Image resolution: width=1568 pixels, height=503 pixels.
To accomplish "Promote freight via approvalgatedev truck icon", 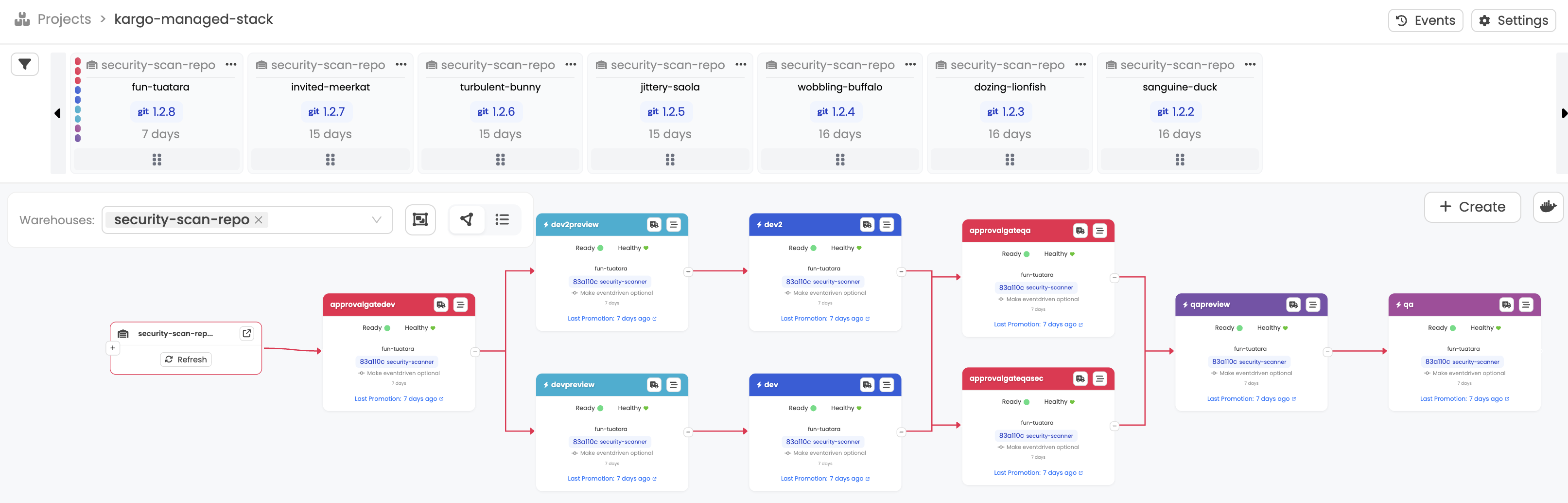I will pos(441,305).
